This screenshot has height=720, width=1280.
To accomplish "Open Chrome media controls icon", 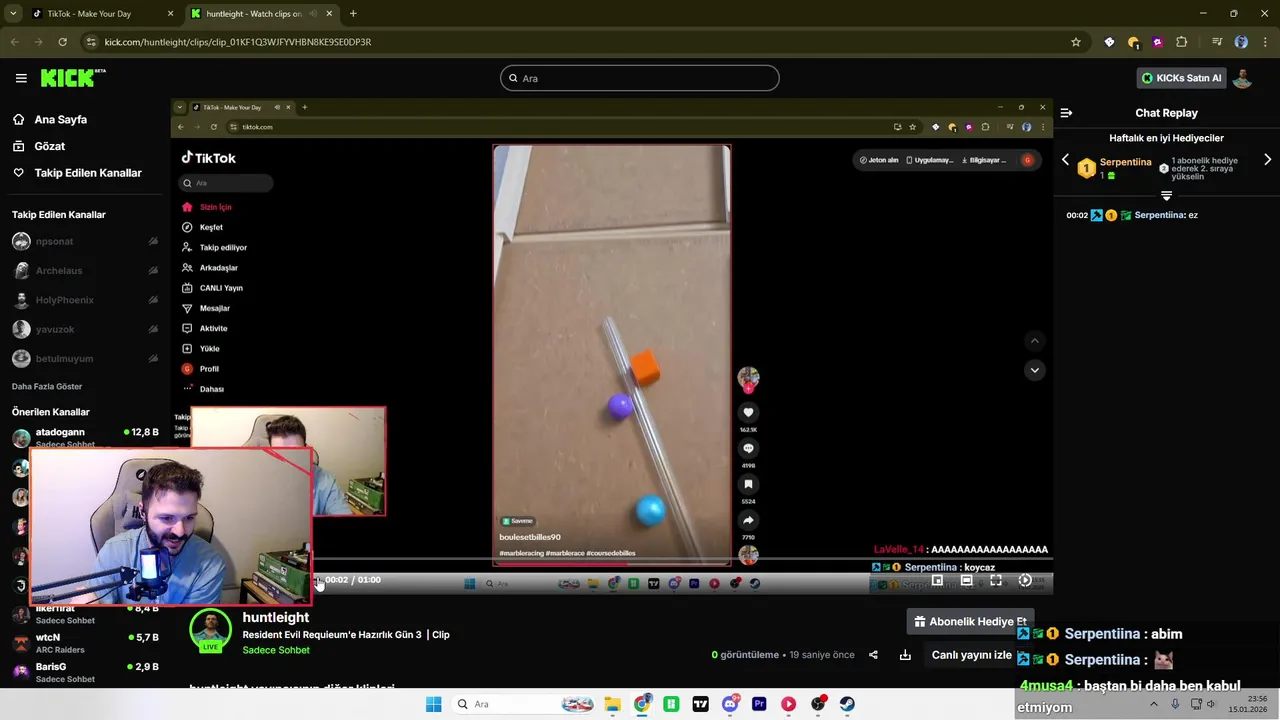I will point(1217,42).
